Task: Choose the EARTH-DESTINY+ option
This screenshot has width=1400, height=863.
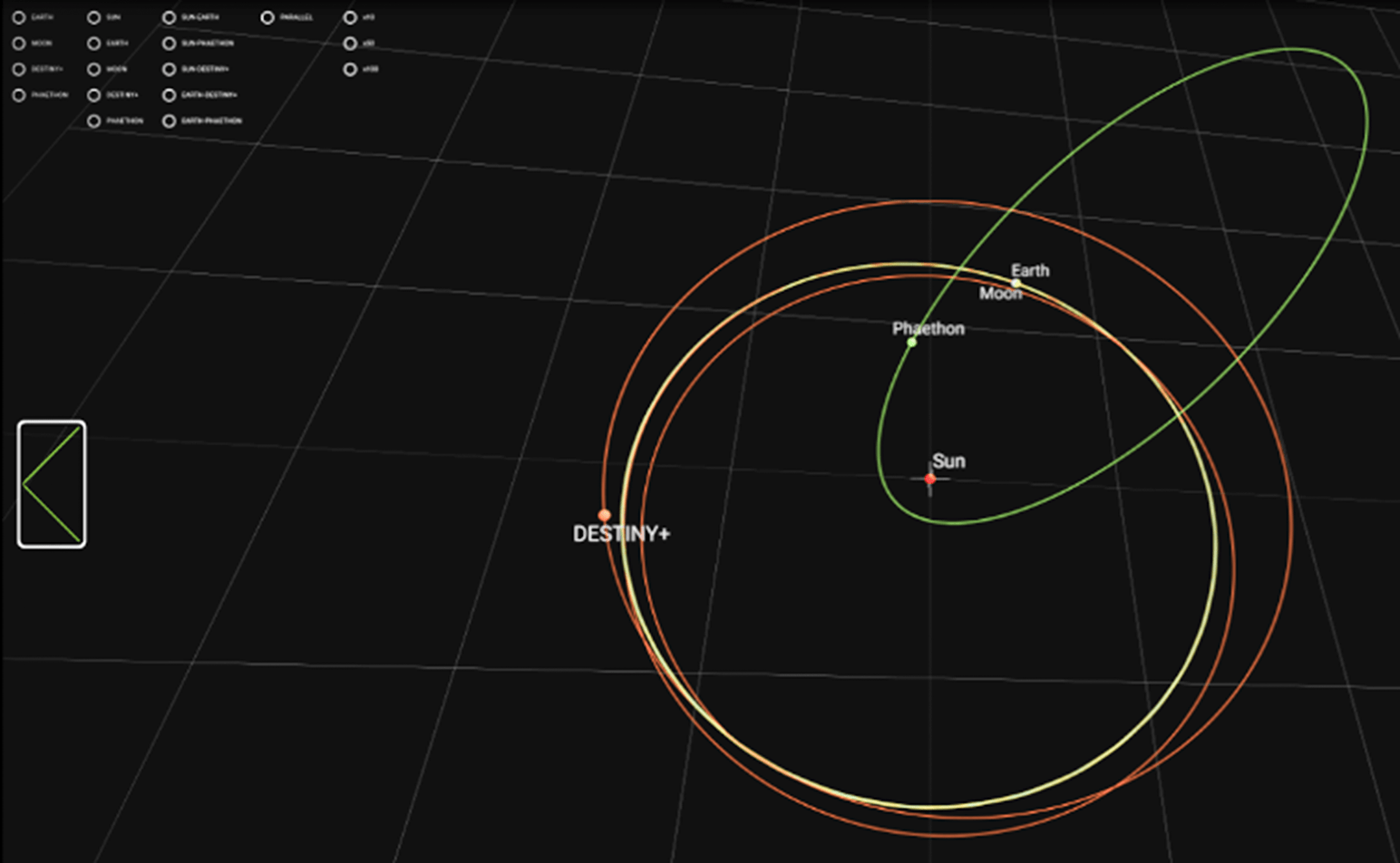Action: pyautogui.click(x=170, y=95)
